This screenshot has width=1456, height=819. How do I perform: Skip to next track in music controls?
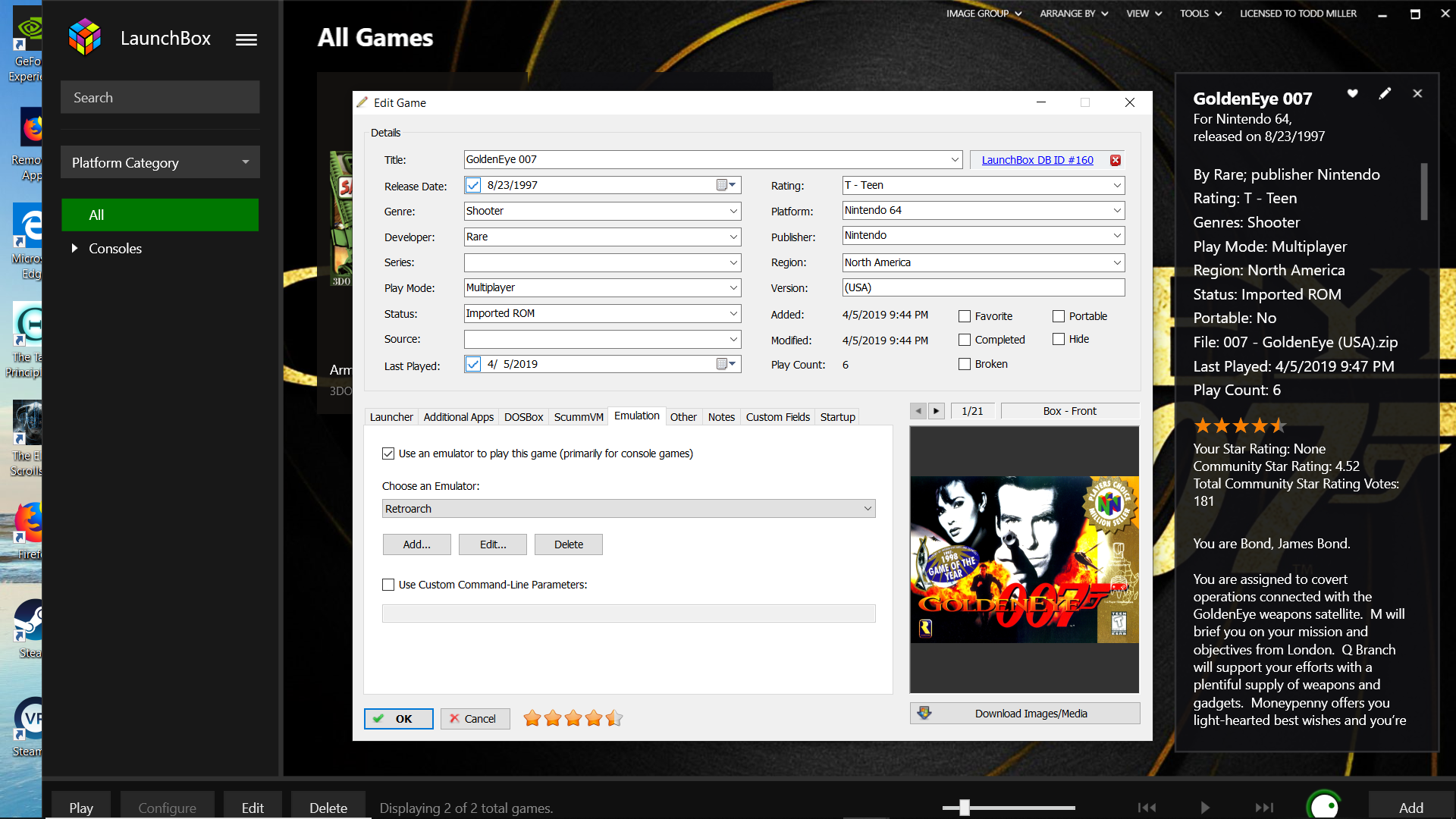(1264, 808)
